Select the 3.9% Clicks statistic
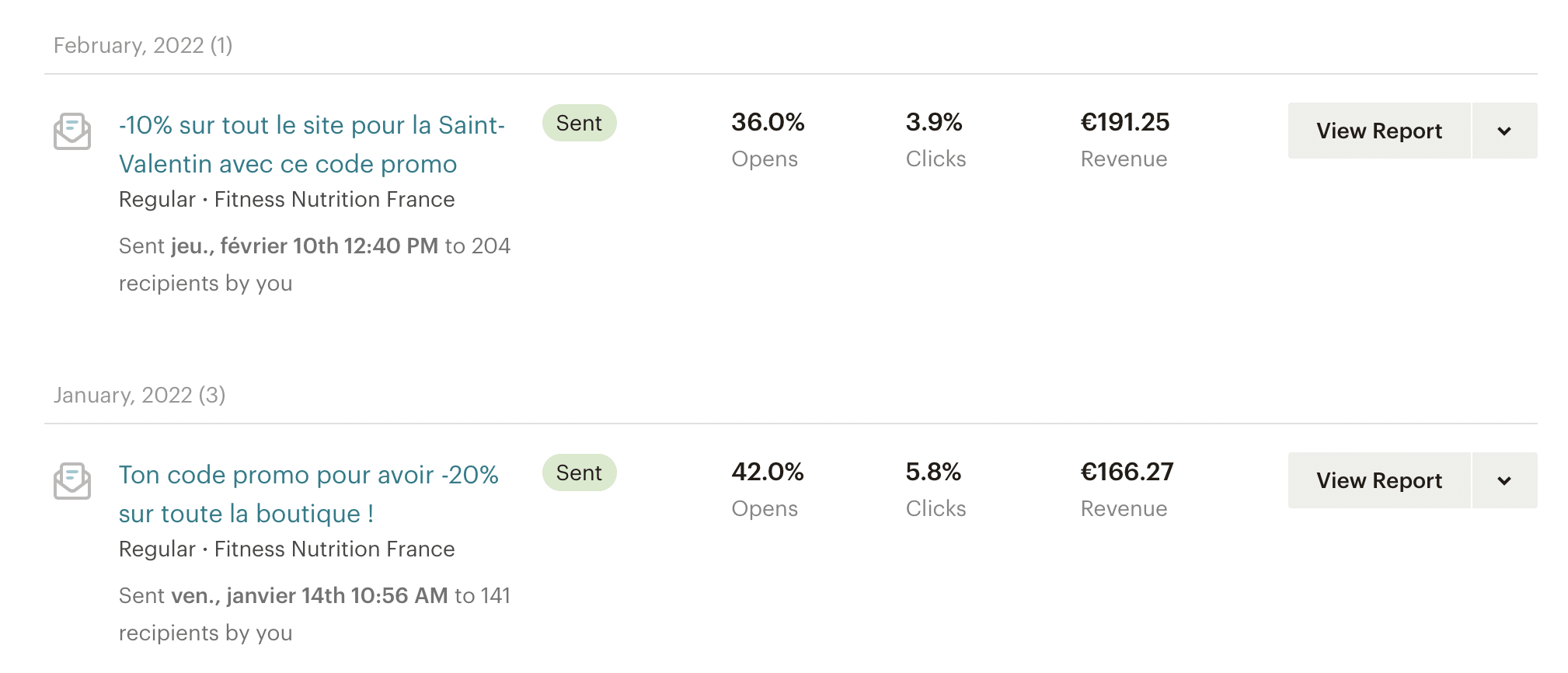 936,140
